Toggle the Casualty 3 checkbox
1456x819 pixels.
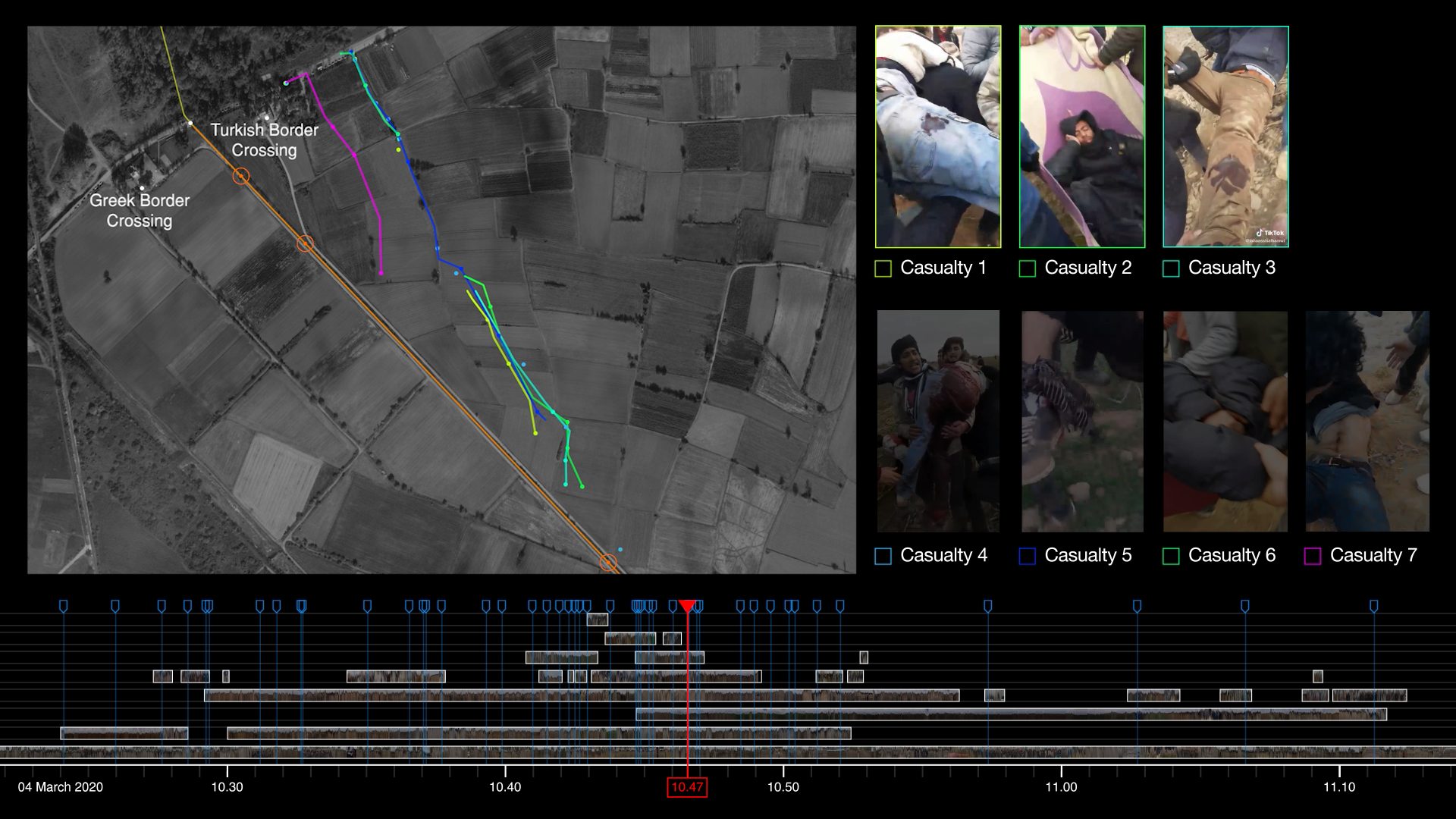coord(1171,268)
